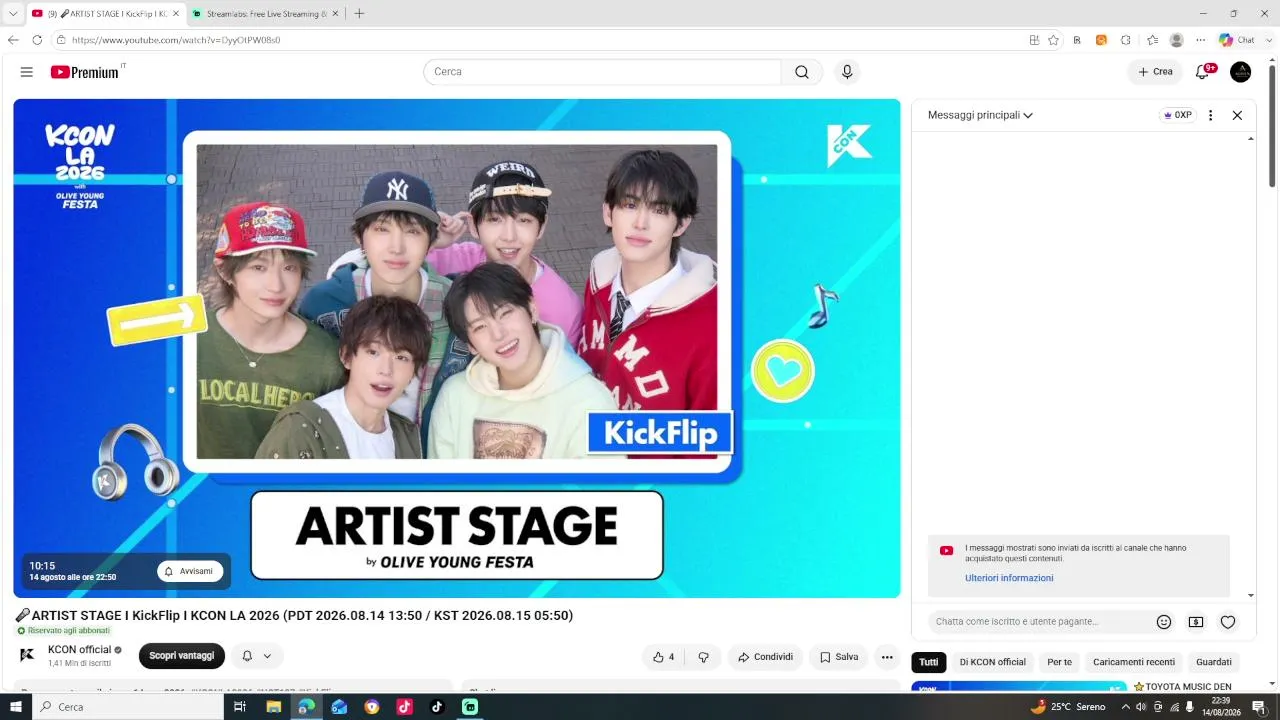Dislike the video with thumbs down
Image resolution: width=1280 pixels, height=720 pixels.
pos(703,657)
